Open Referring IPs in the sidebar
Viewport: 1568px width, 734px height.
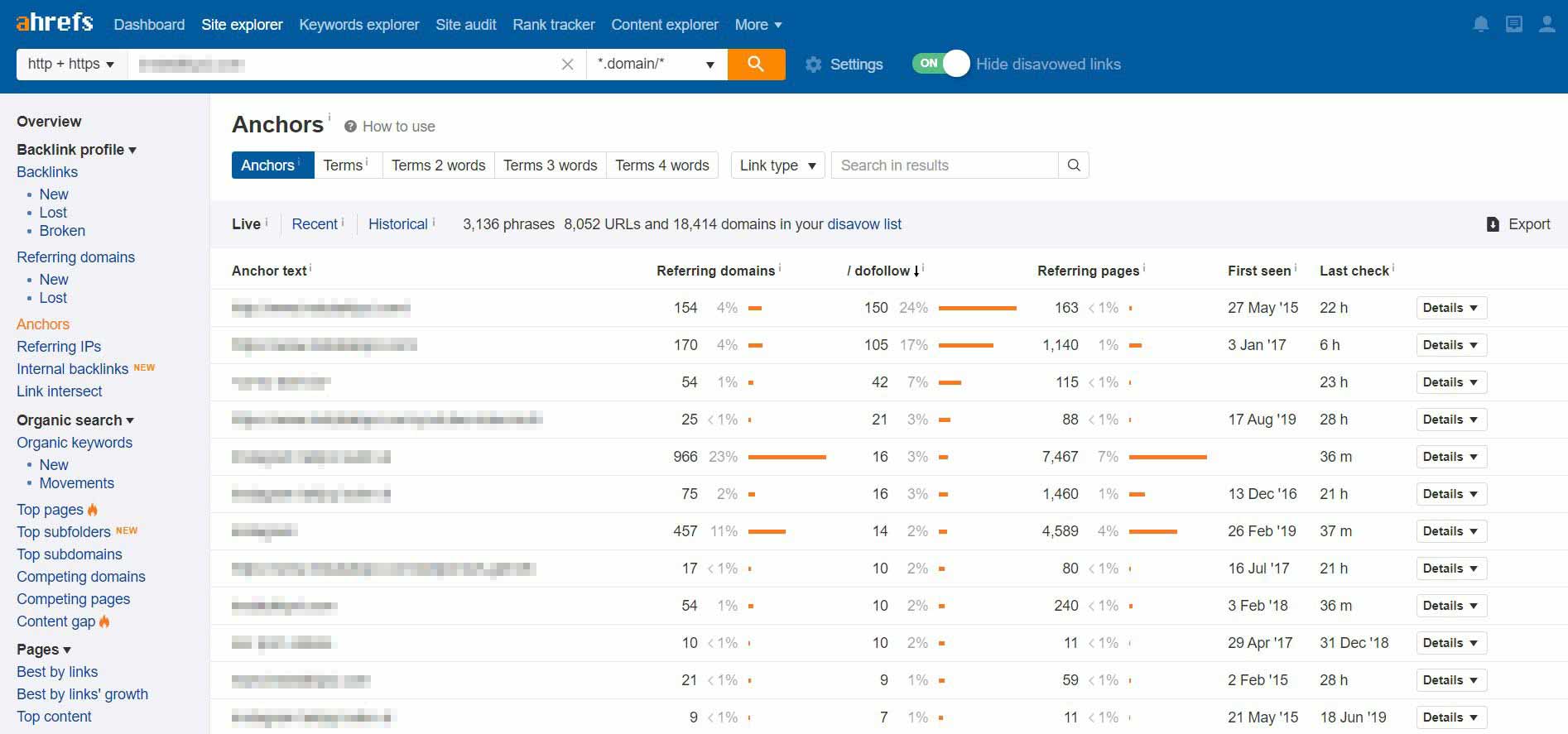click(59, 347)
